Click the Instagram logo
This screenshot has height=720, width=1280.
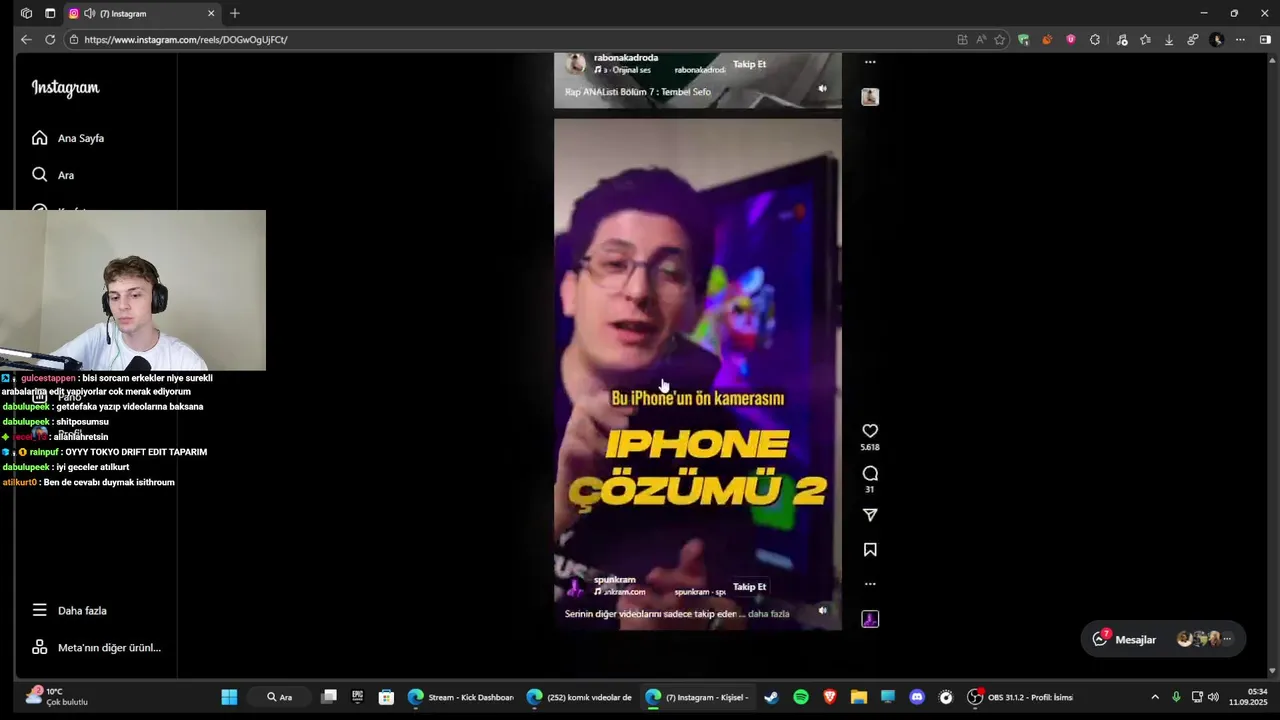coord(65,88)
